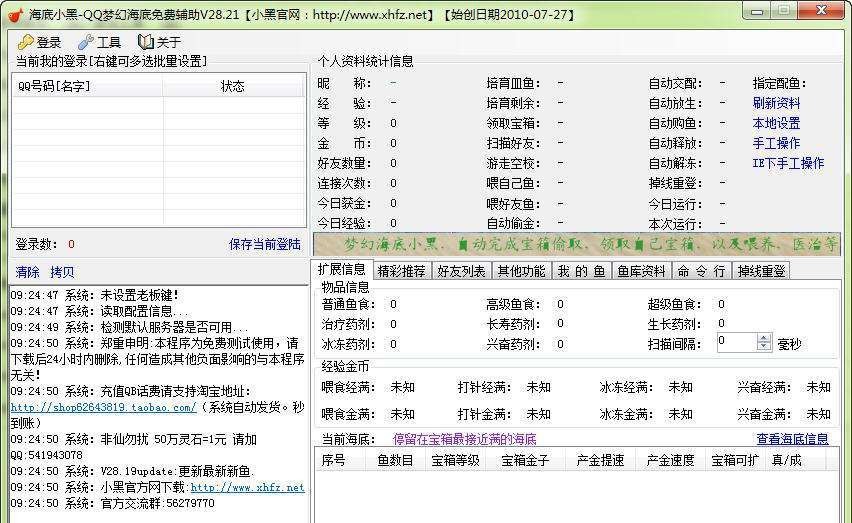Viewport: 852px width, 523px height.
Task: Click the QQ:541943078 log text
Action: coord(47,455)
